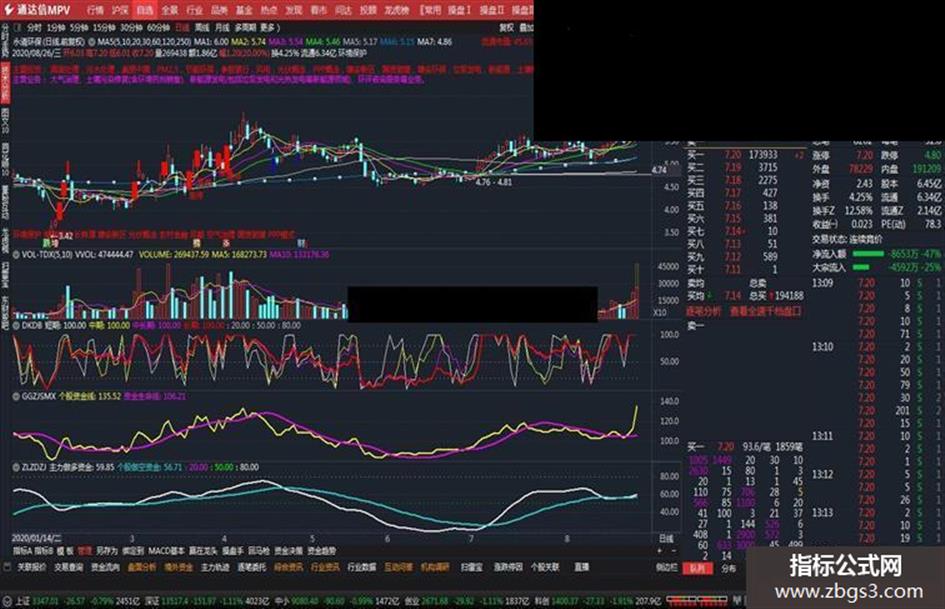Click the small icon before 分时 period

pyautogui.click(x=18, y=28)
